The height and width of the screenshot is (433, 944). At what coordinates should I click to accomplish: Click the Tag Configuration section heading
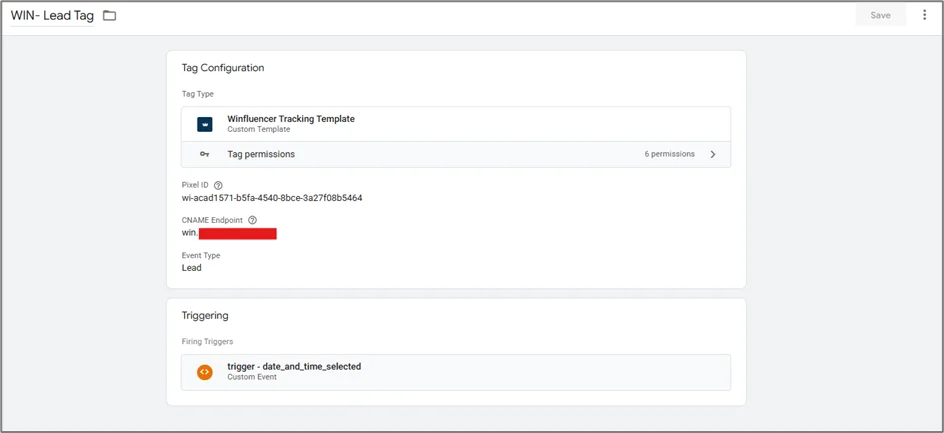(x=222, y=68)
